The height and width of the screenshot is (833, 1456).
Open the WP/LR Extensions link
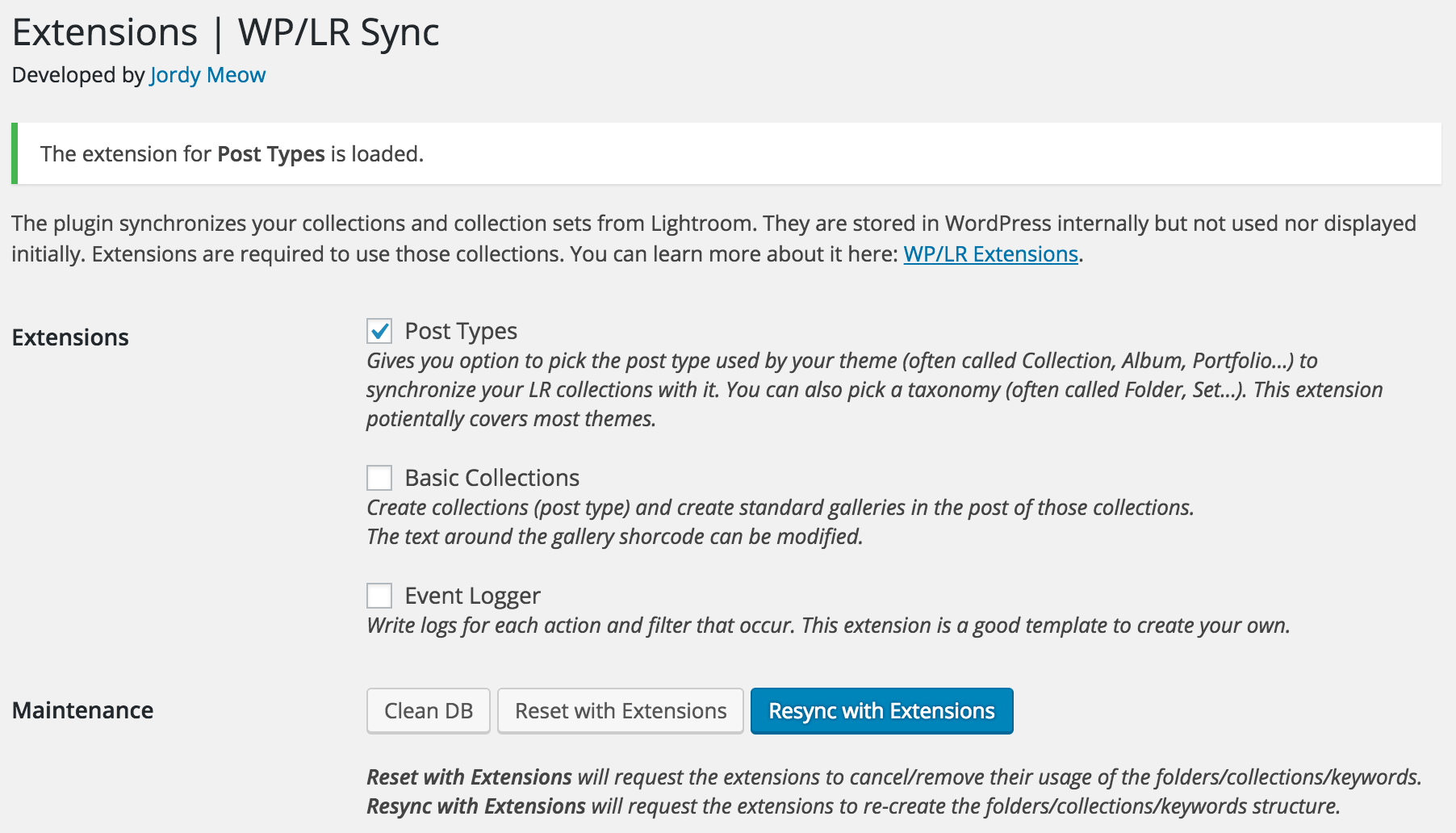991,254
